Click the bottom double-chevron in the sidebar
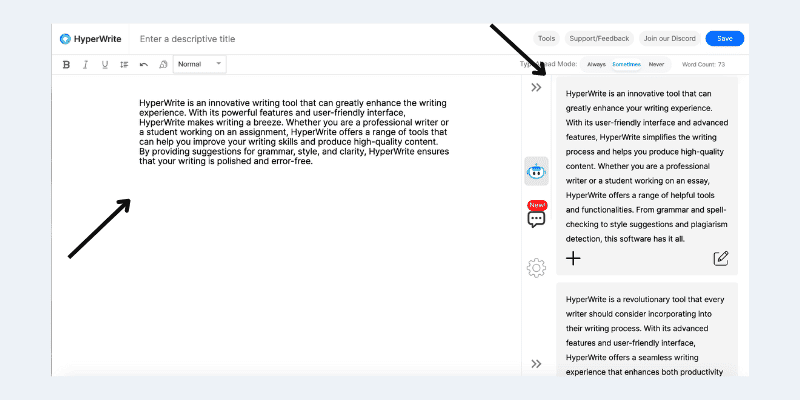Viewport: 800px width, 400px height. tap(536, 364)
